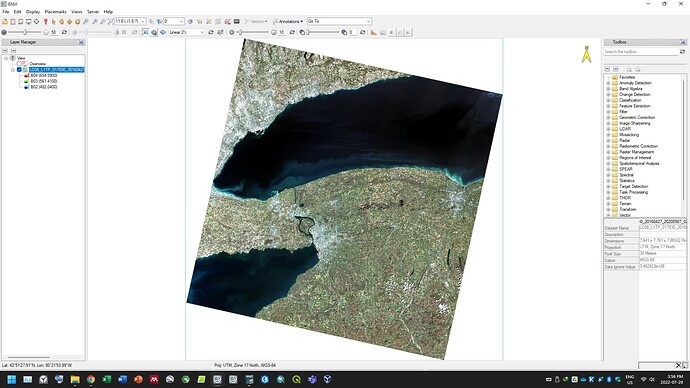690x388 pixels.
Task: Open the Display menu
Action: click(x=33, y=12)
